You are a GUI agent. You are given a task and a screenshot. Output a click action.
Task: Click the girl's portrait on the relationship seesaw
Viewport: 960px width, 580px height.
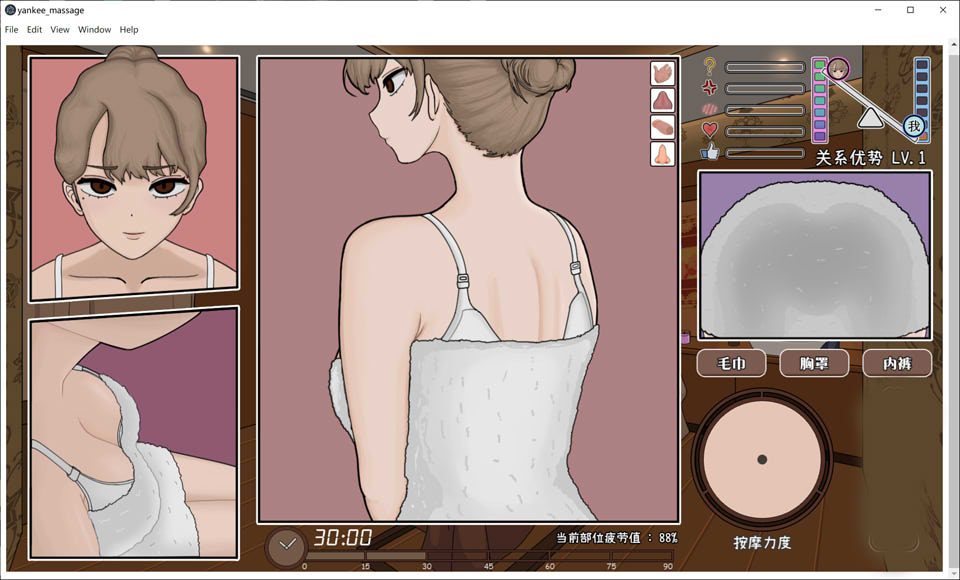837,70
